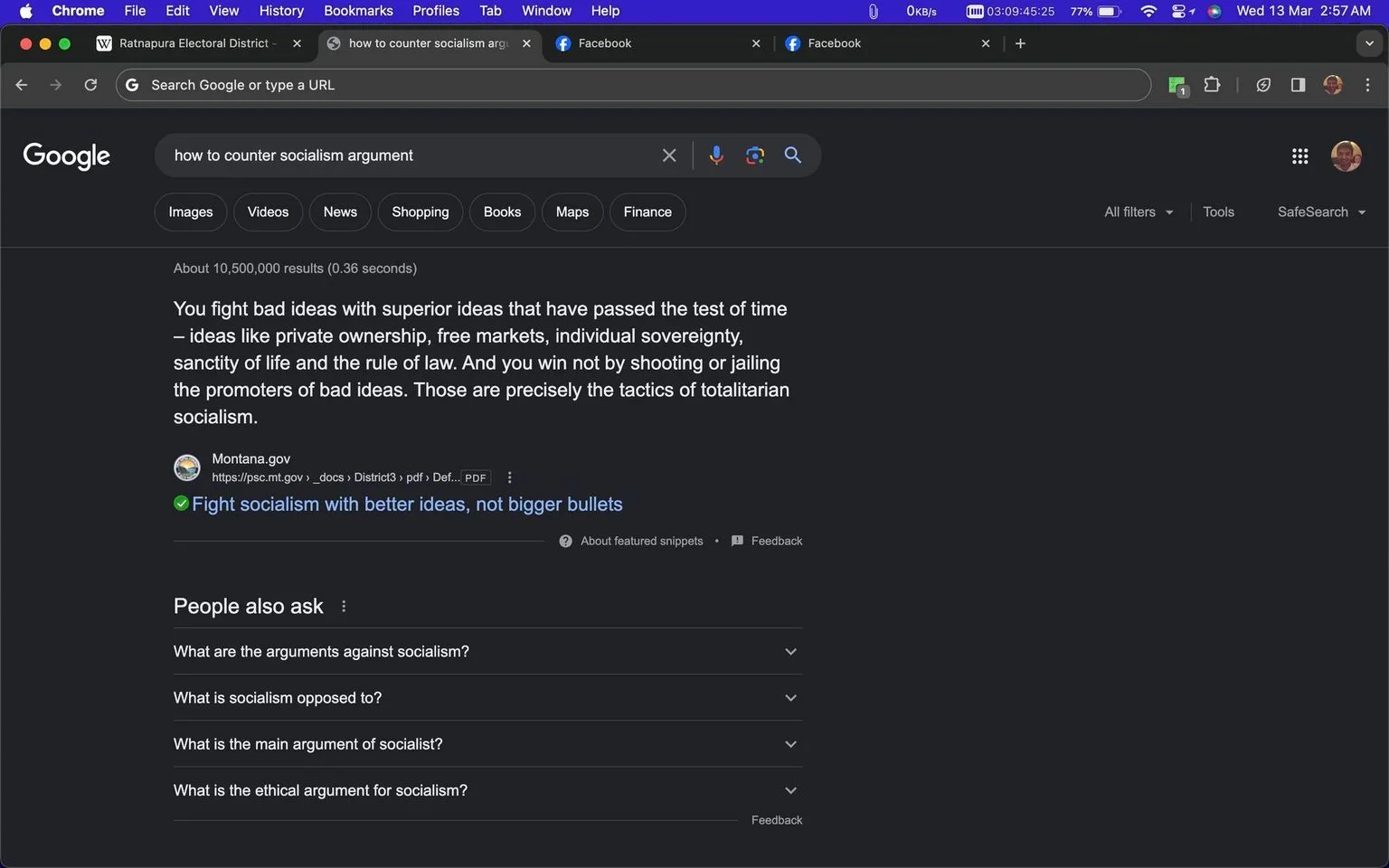Click the Siri icon in the menu bar

[x=1214, y=11]
